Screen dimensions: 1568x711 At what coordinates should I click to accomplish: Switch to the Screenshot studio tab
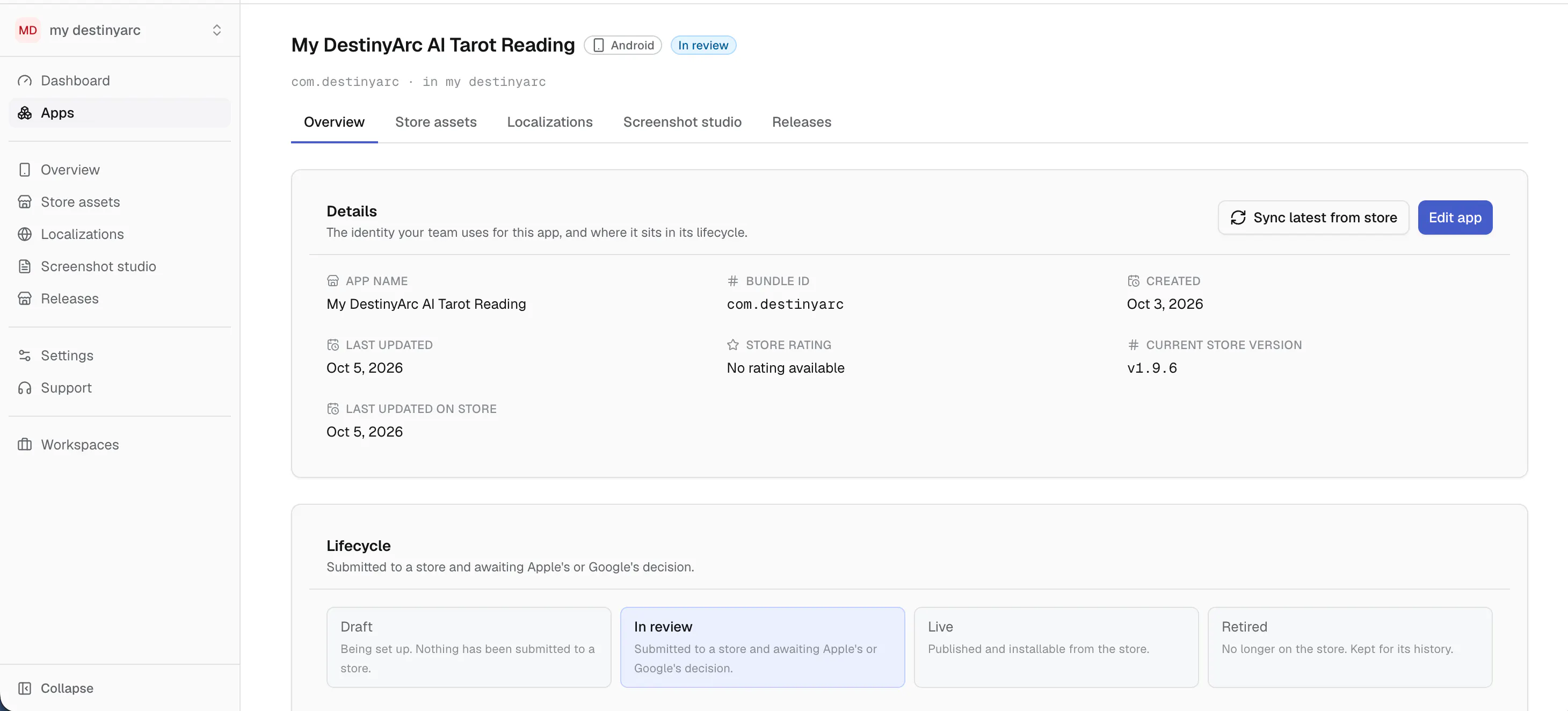683,122
